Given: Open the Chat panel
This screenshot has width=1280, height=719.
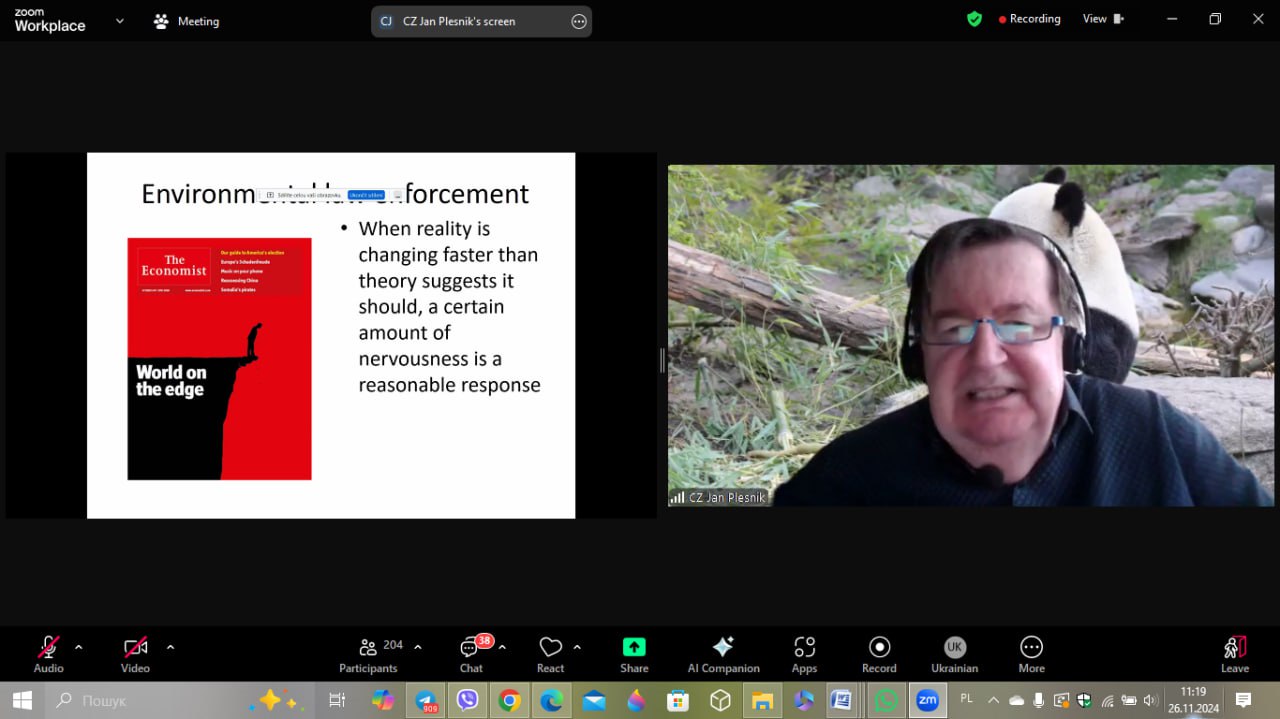Looking at the screenshot, I should click(x=471, y=653).
